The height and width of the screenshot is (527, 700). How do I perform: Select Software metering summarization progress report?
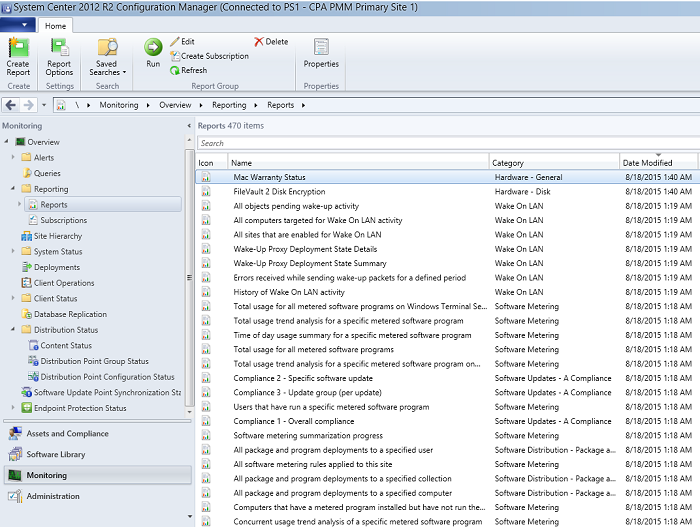tap(447, 435)
